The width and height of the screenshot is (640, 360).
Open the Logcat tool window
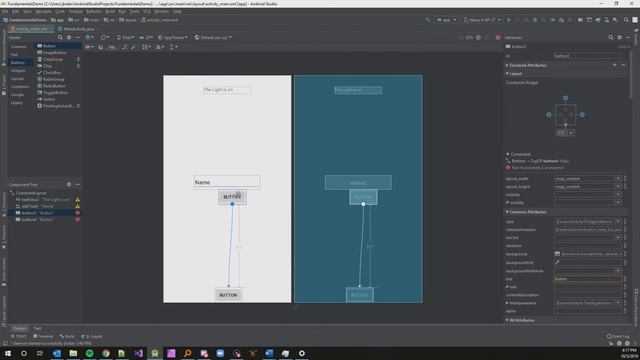pos(92,336)
